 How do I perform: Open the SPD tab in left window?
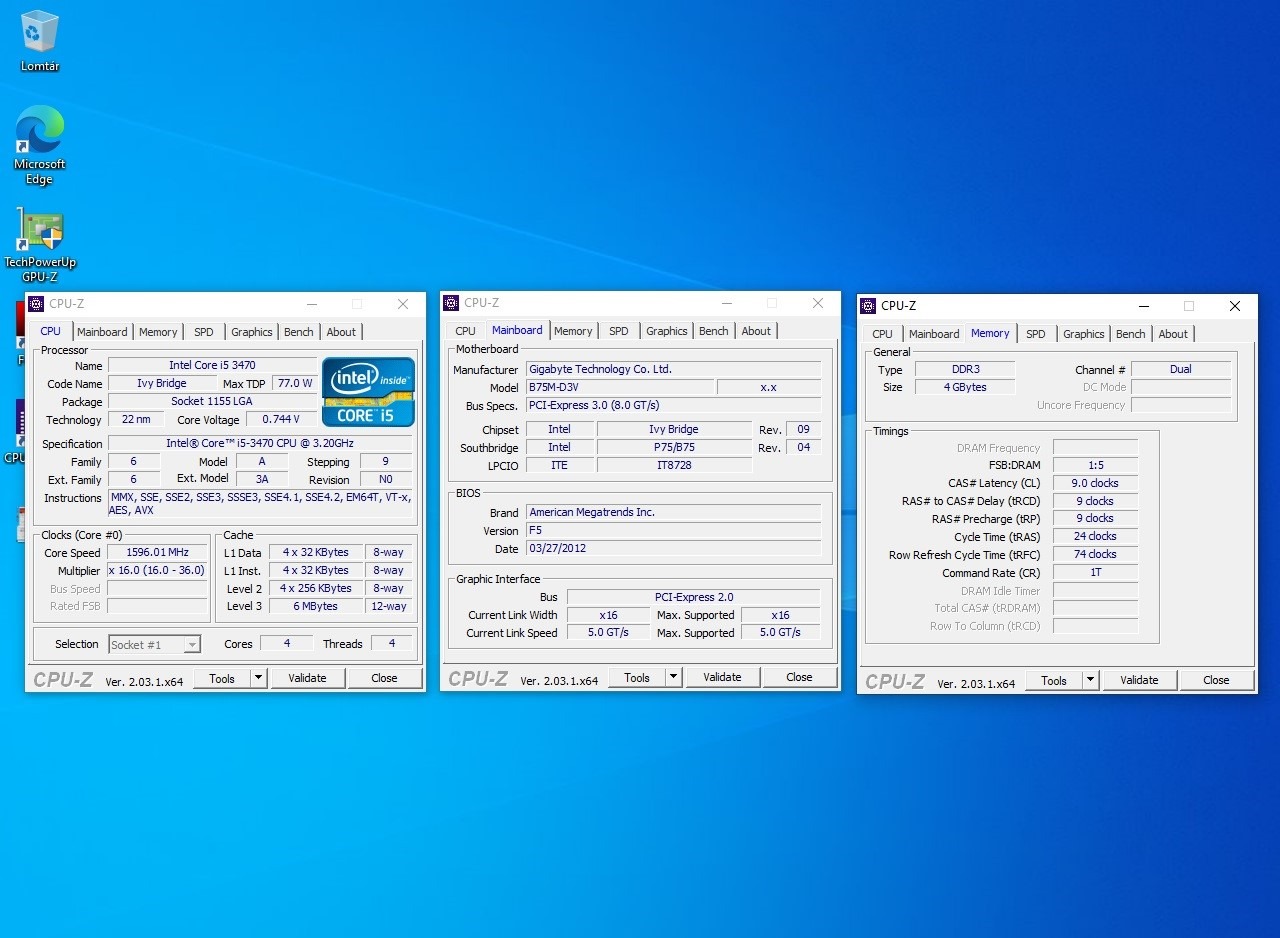[204, 332]
